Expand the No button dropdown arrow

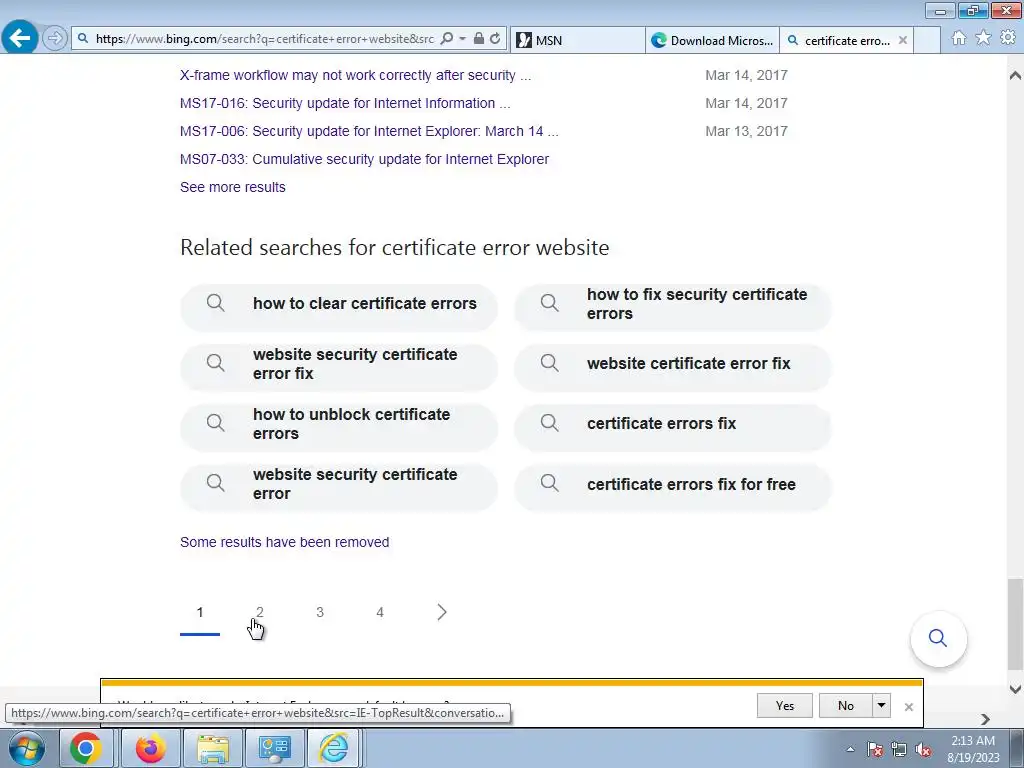pos(881,705)
